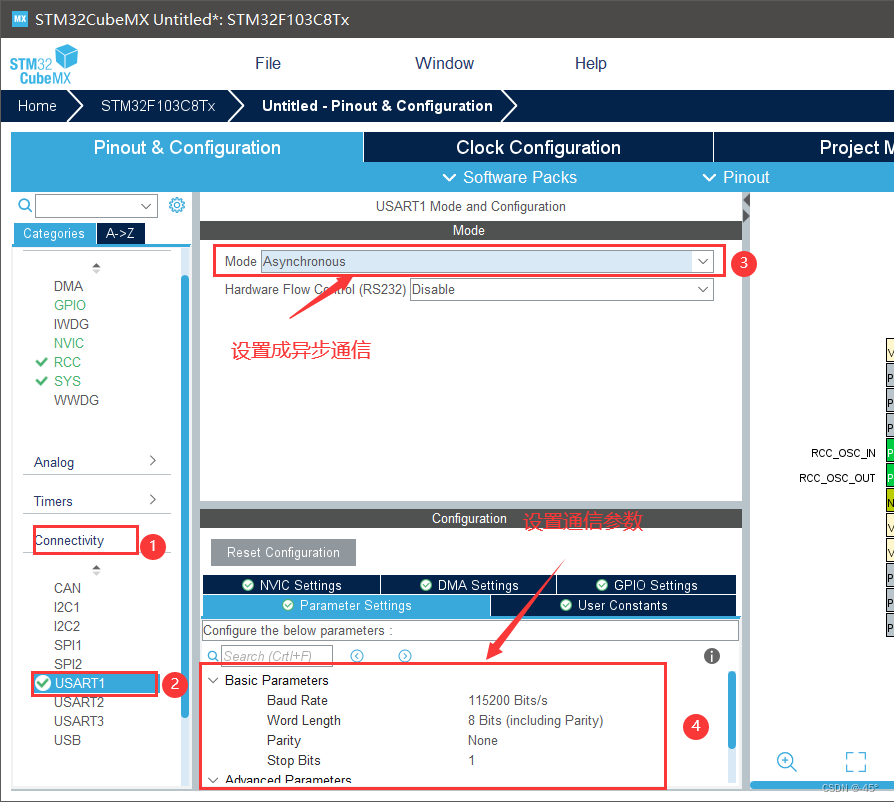The image size is (894, 802).
Task: Open the NVIC Settings tab
Action: (x=291, y=585)
